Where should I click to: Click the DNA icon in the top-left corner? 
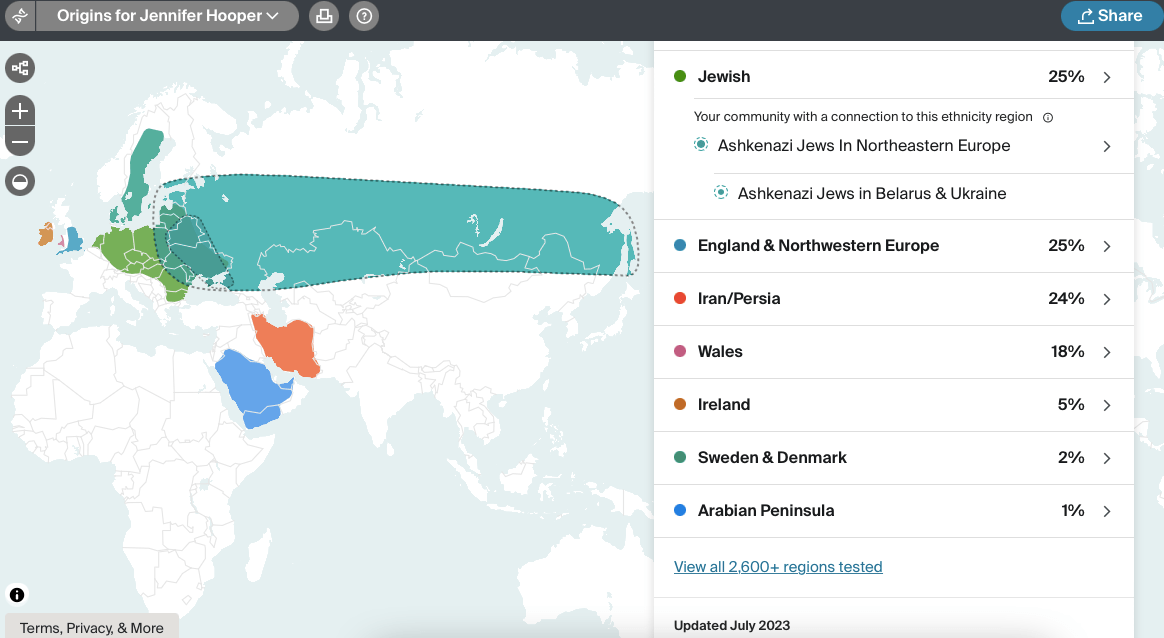pyautogui.click(x=19, y=16)
